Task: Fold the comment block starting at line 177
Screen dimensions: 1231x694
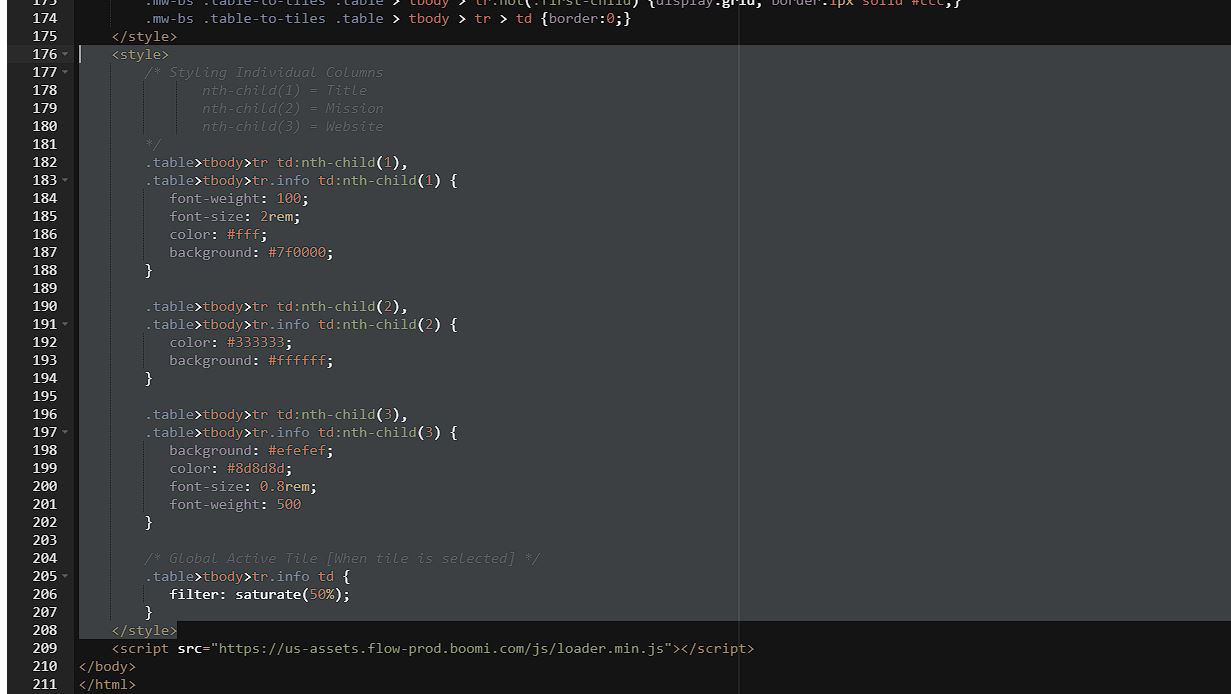Action: click(x=65, y=72)
